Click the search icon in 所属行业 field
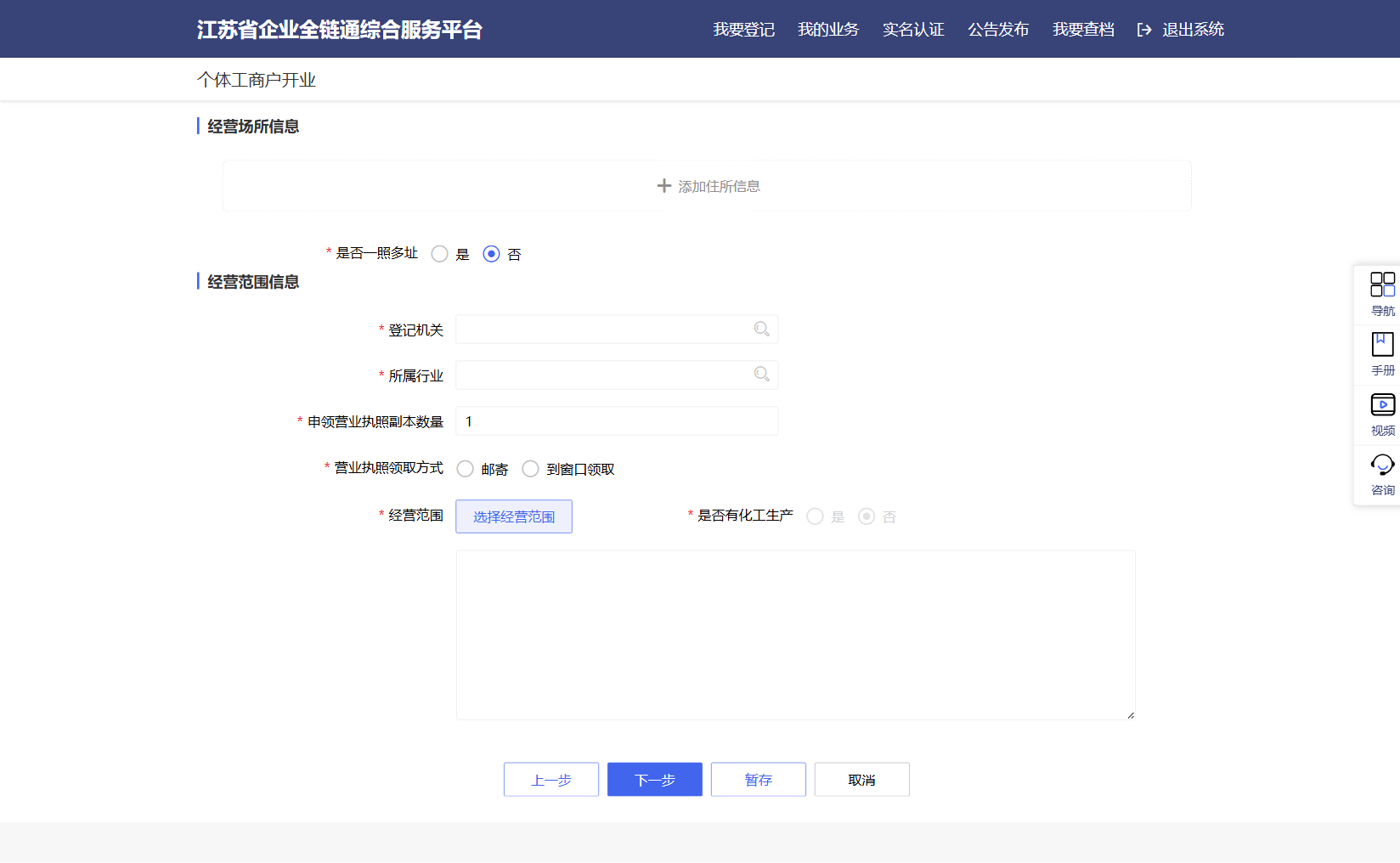1400x863 pixels. click(762, 374)
